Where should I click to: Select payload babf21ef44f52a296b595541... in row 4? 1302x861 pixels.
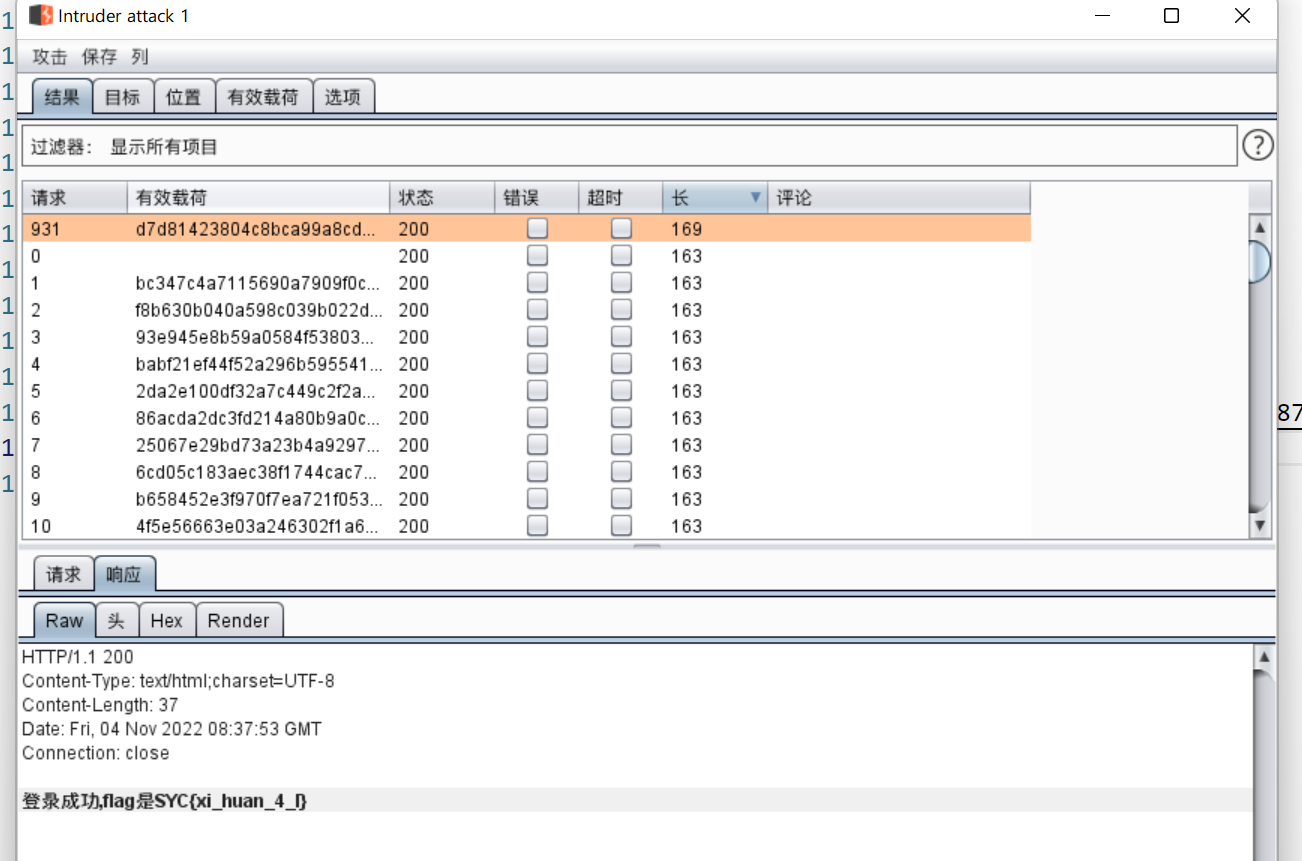pos(258,364)
